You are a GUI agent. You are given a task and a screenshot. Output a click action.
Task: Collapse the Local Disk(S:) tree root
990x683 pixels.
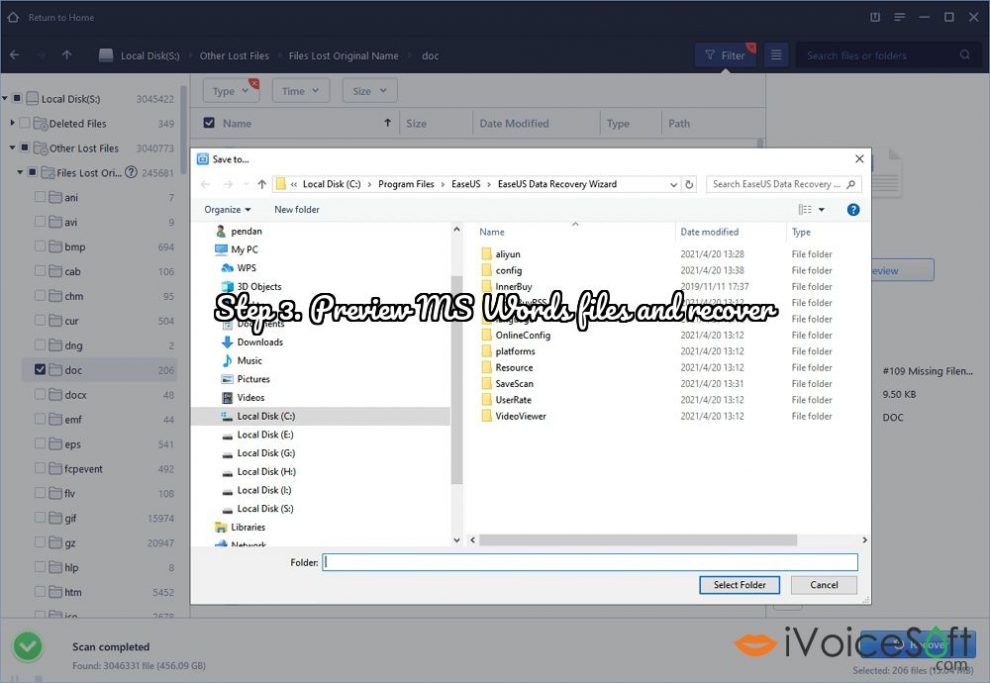click(5, 98)
